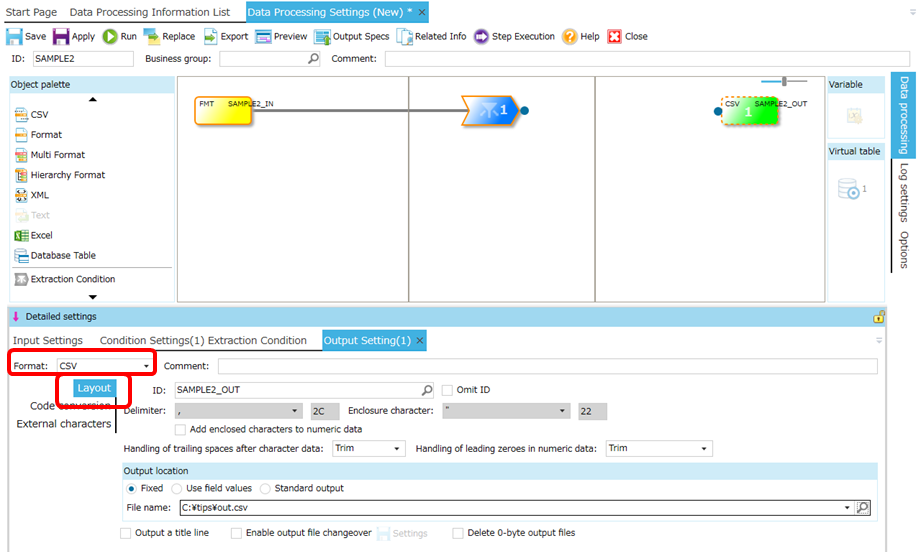Switch to the Input Settings tab
The height and width of the screenshot is (552, 918).
(48, 341)
